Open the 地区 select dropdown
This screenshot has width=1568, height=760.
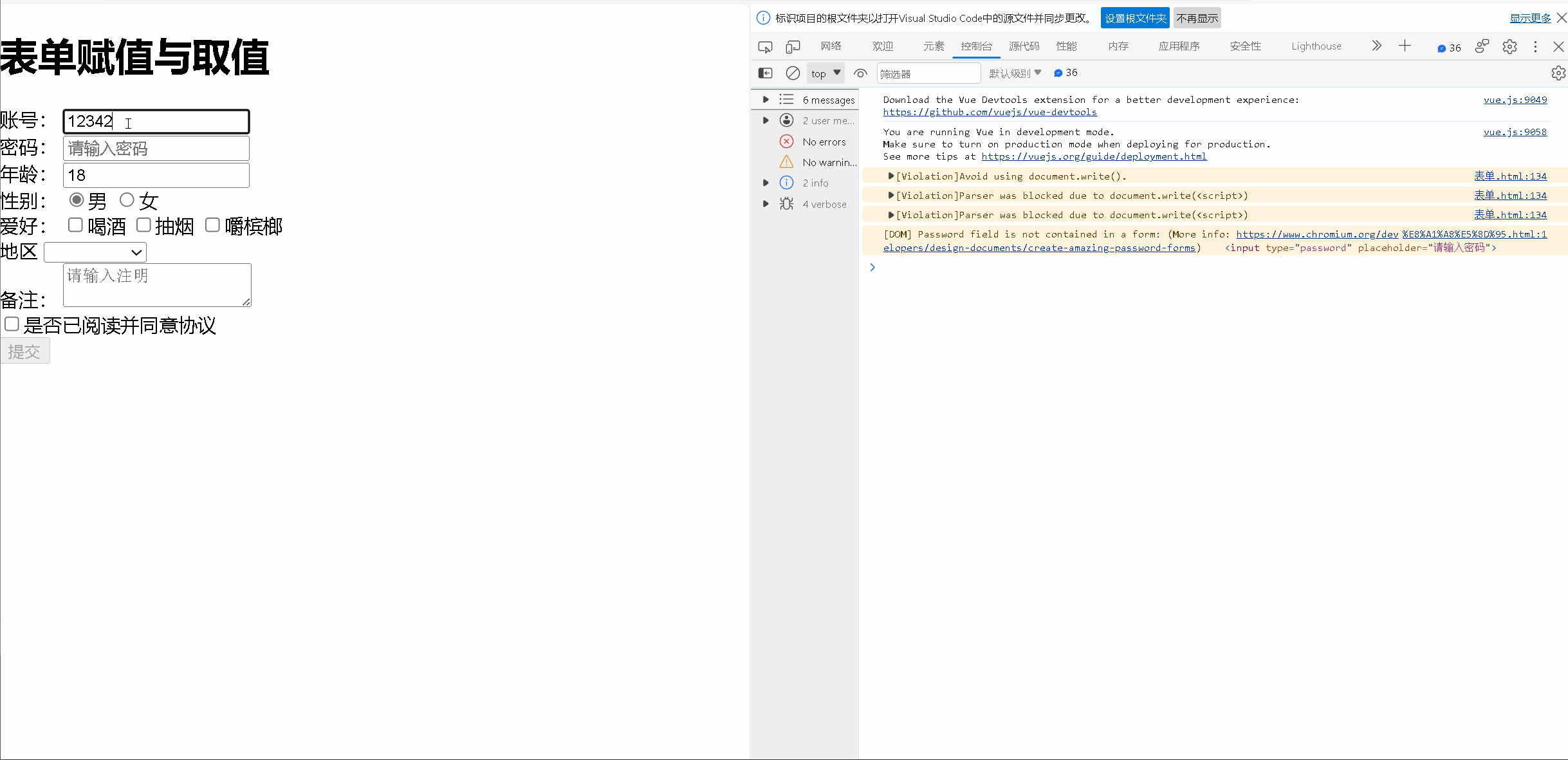[95, 252]
